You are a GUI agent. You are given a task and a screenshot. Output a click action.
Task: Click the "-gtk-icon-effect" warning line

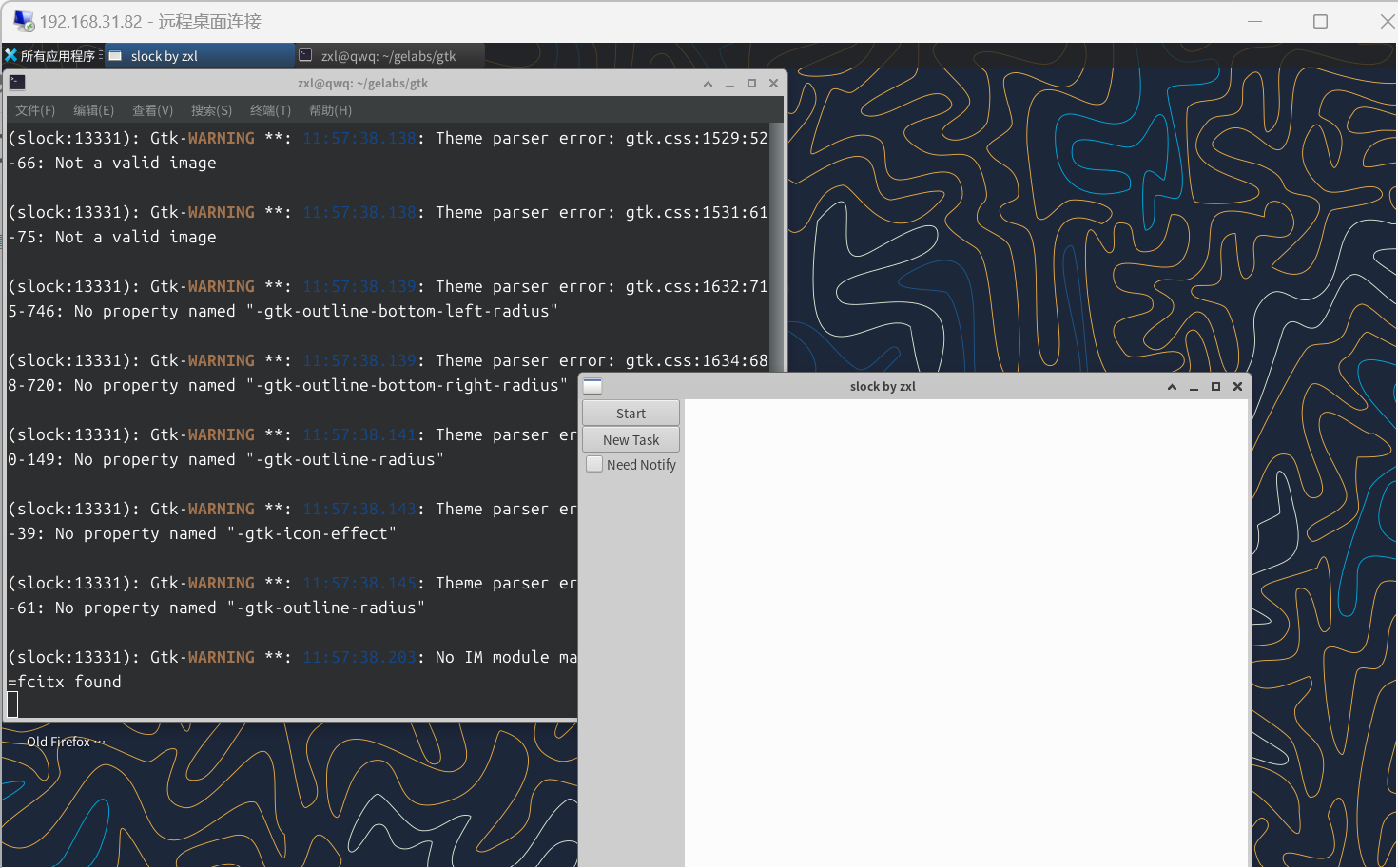click(x=203, y=533)
